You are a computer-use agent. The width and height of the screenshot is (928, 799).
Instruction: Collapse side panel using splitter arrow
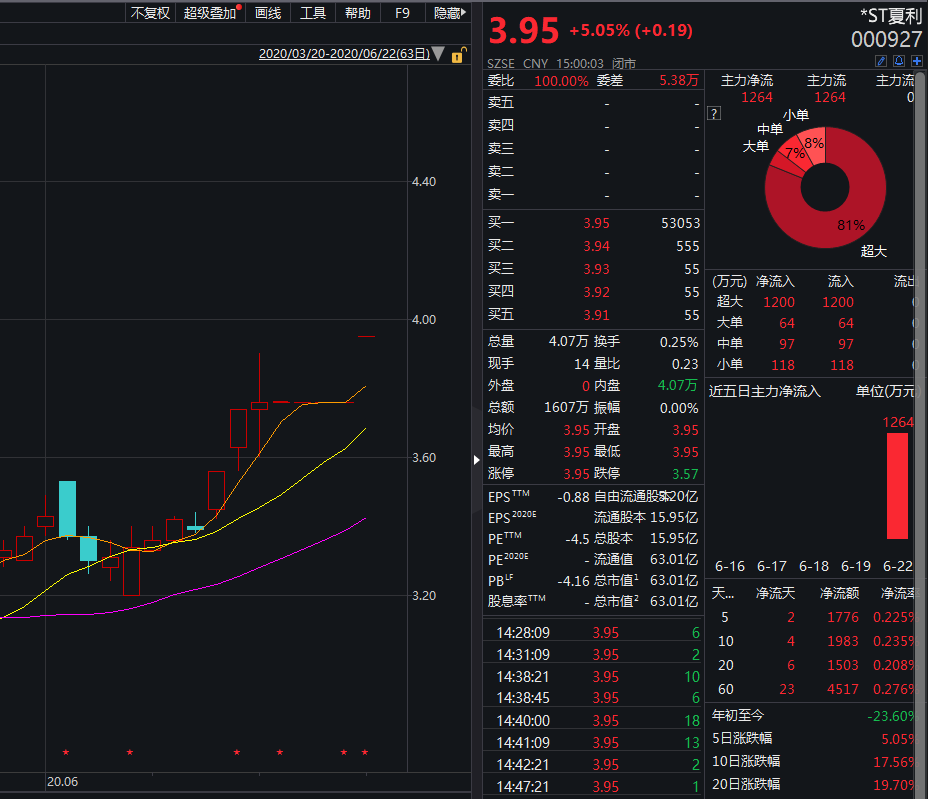point(476,459)
